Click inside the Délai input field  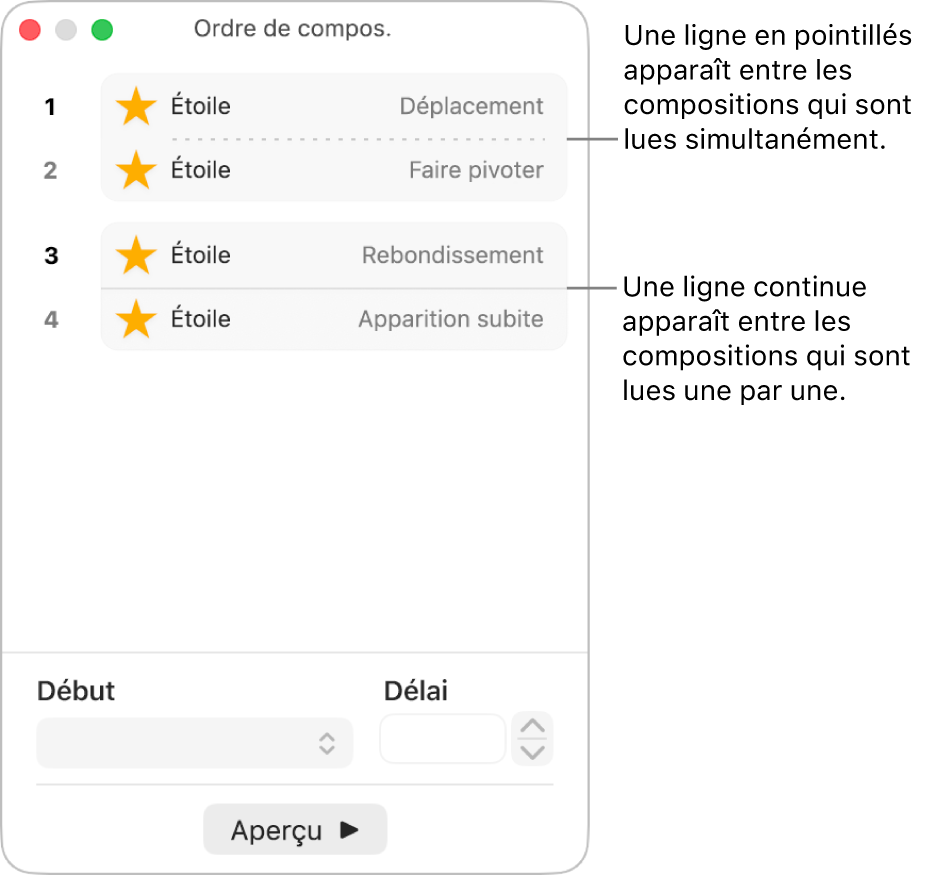coord(442,738)
